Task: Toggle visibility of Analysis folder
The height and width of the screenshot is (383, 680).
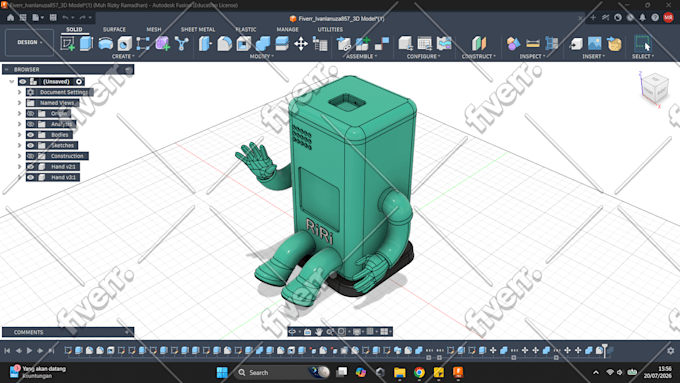Action: (30, 124)
